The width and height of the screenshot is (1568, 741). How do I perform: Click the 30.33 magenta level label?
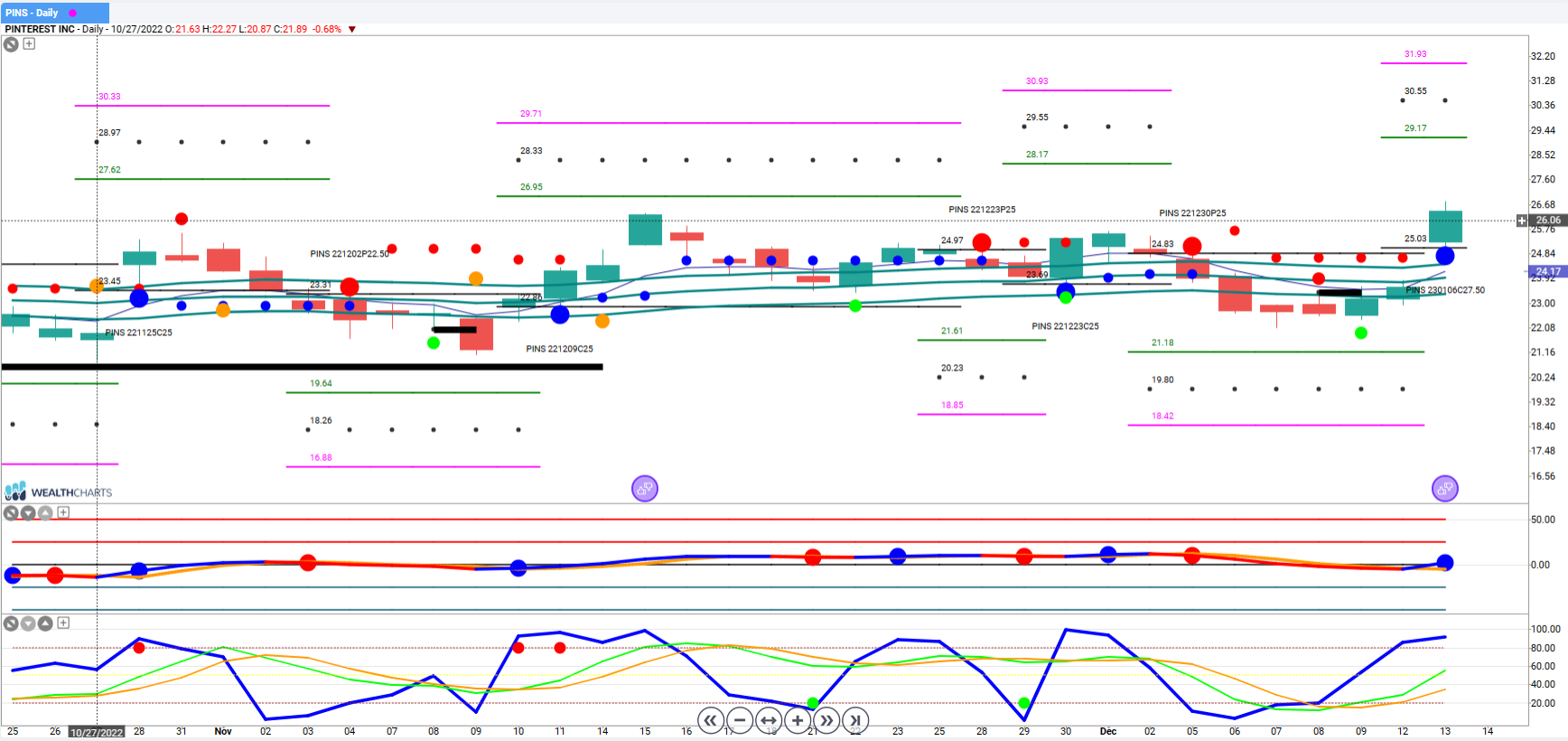[x=109, y=97]
